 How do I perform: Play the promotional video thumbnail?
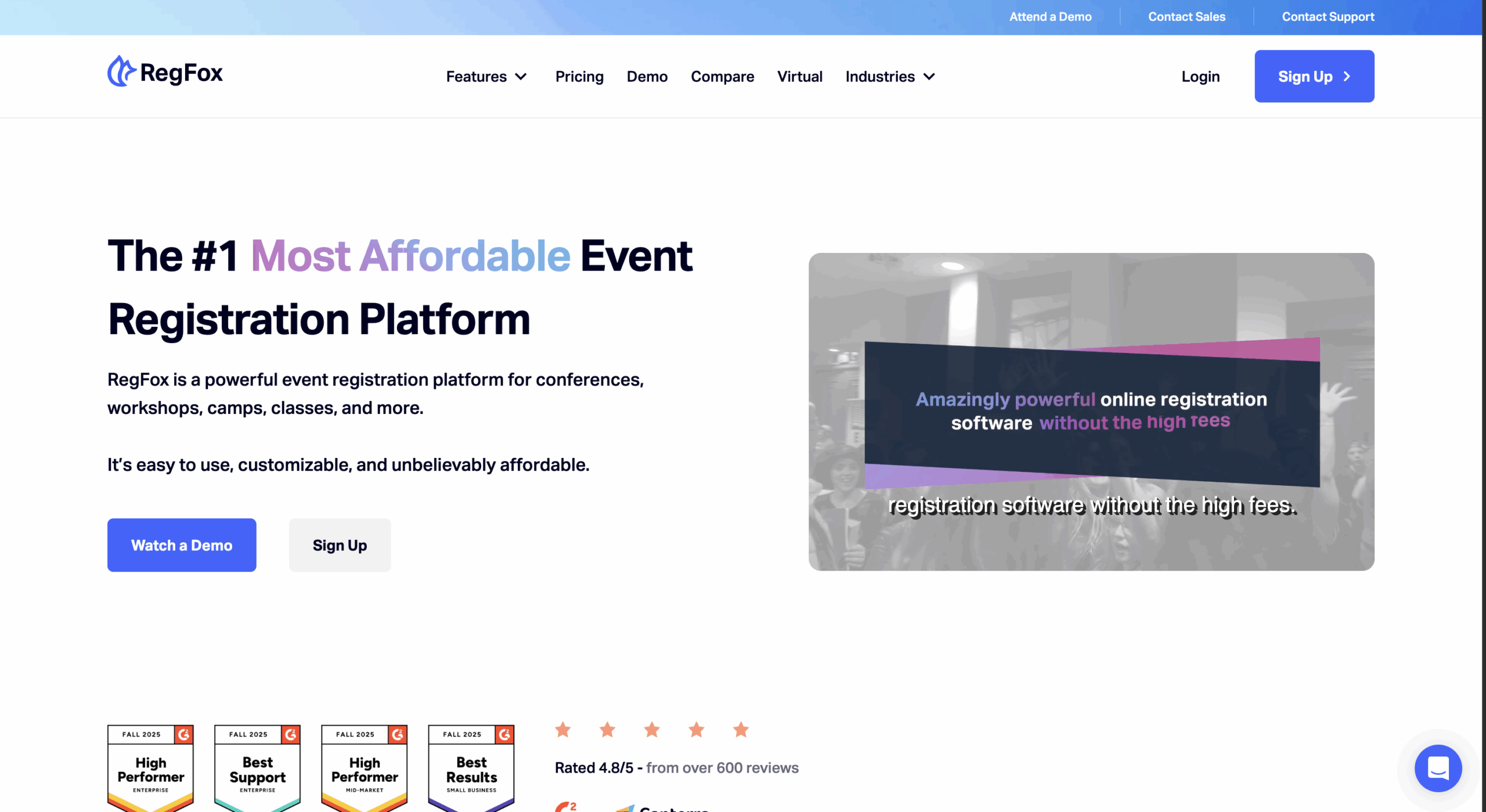click(1091, 412)
